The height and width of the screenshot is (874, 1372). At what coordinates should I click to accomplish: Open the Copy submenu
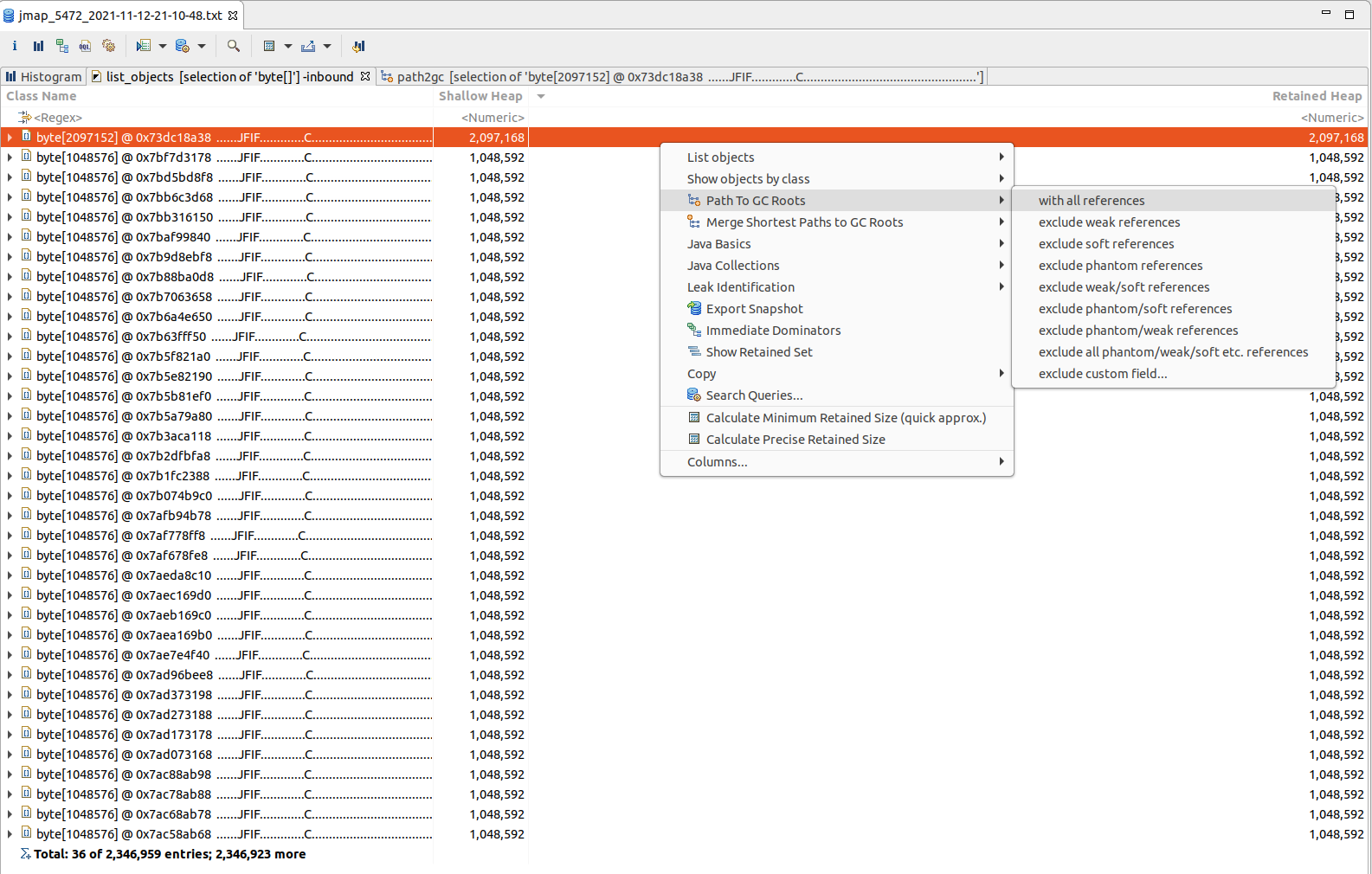[837, 374]
